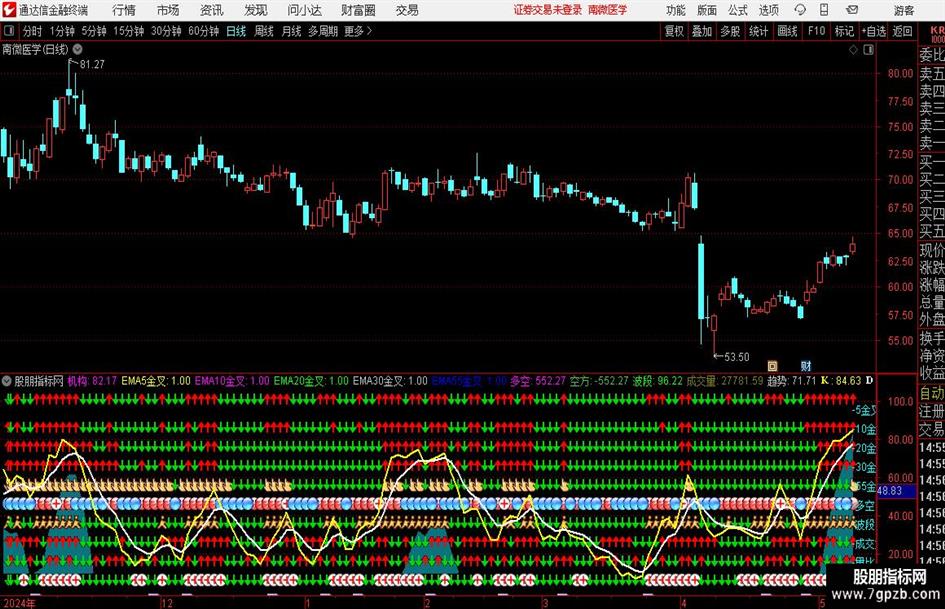Click the 游客 guest account label
The width and height of the screenshot is (945, 609).
(x=904, y=10)
